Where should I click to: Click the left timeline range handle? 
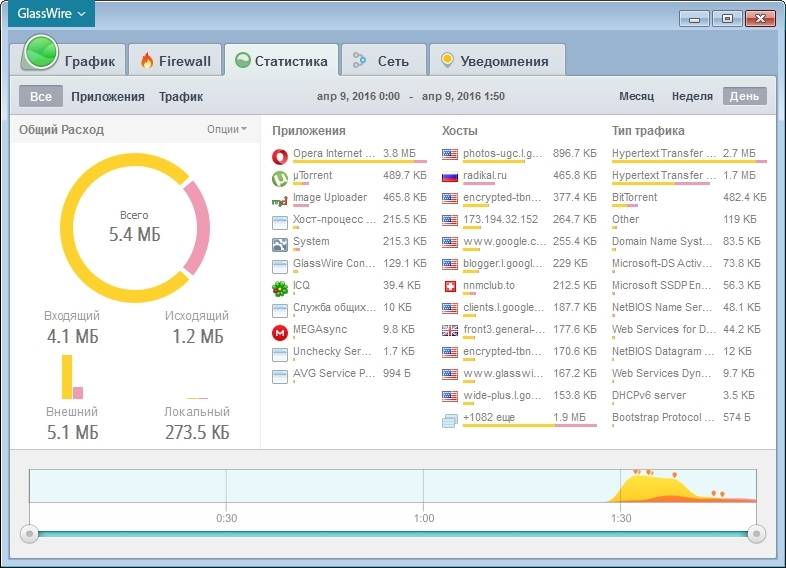29,534
